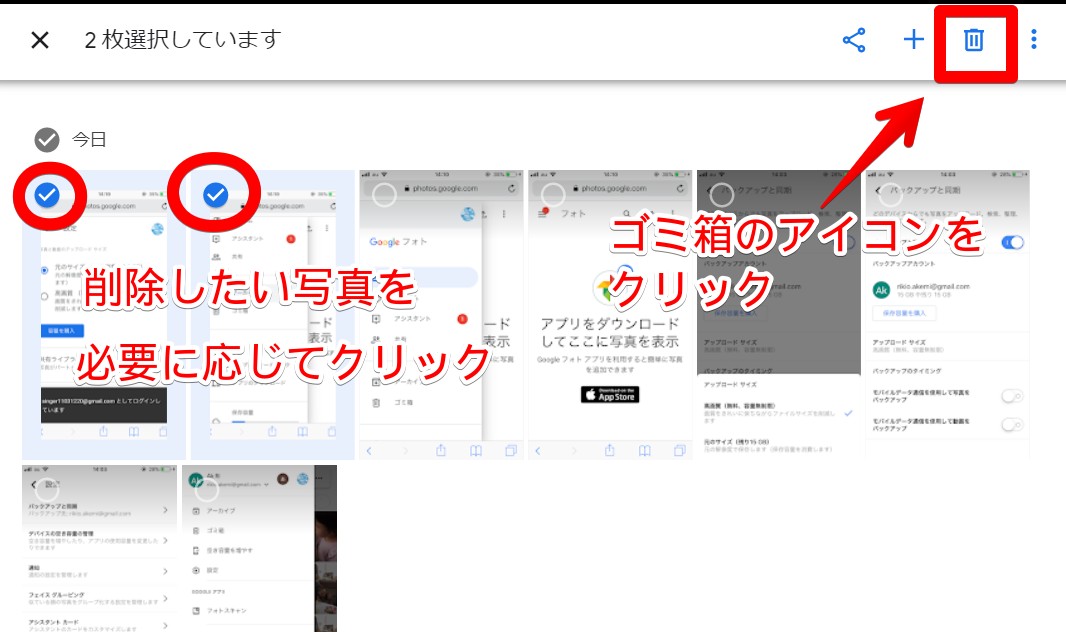Image resolution: width=1066 pixels, height=632 pixels.
Task: Check circle on bottom-row archive menu screenshot
Action: click(x=206, y=489)
